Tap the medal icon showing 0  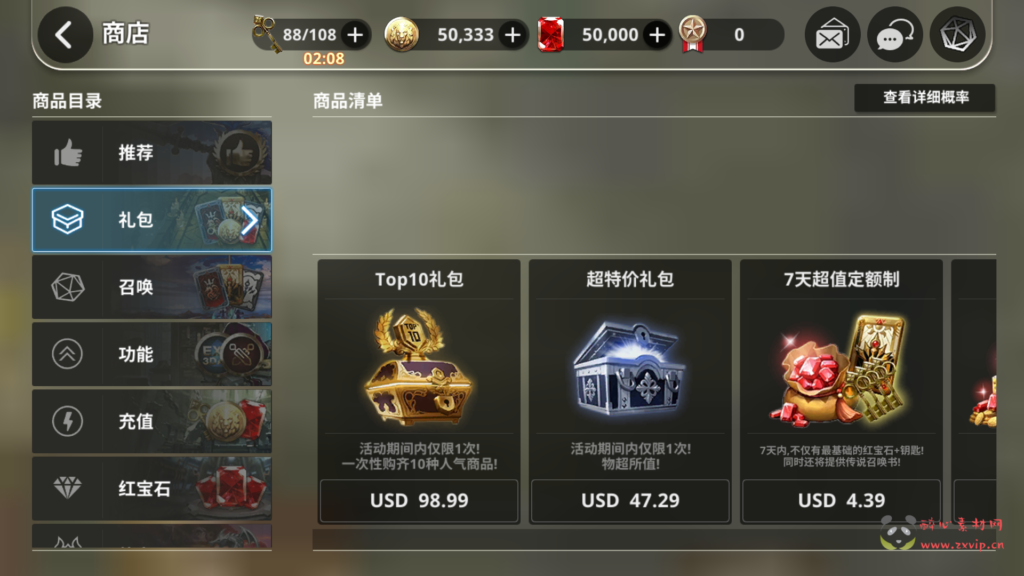click(692, 34)
